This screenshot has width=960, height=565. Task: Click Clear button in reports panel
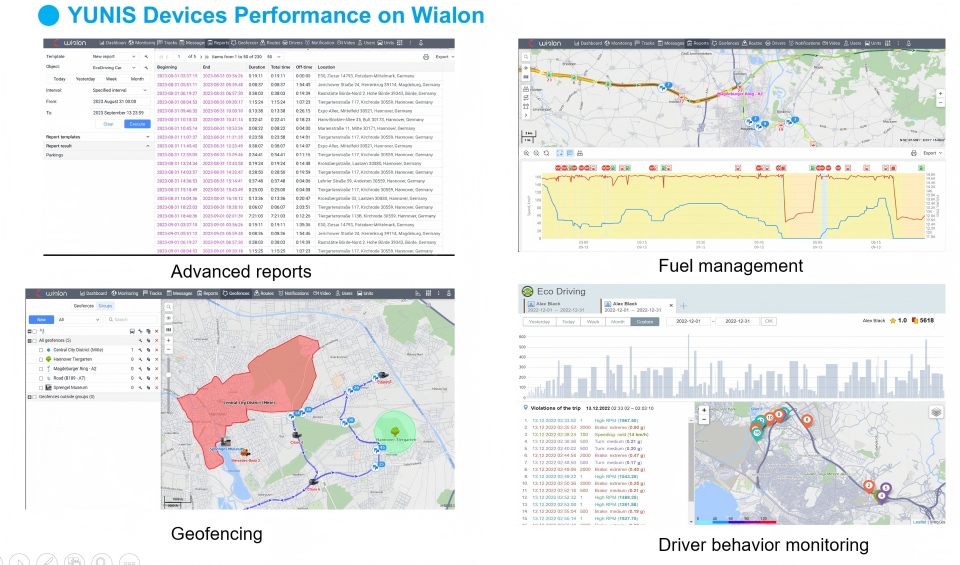(108, 124)
